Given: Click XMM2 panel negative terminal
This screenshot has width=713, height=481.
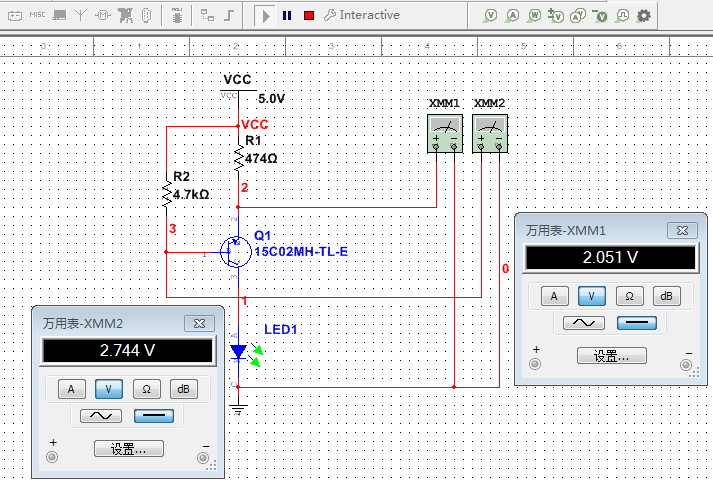Looking at the screenshot, I should pos(203,457).
